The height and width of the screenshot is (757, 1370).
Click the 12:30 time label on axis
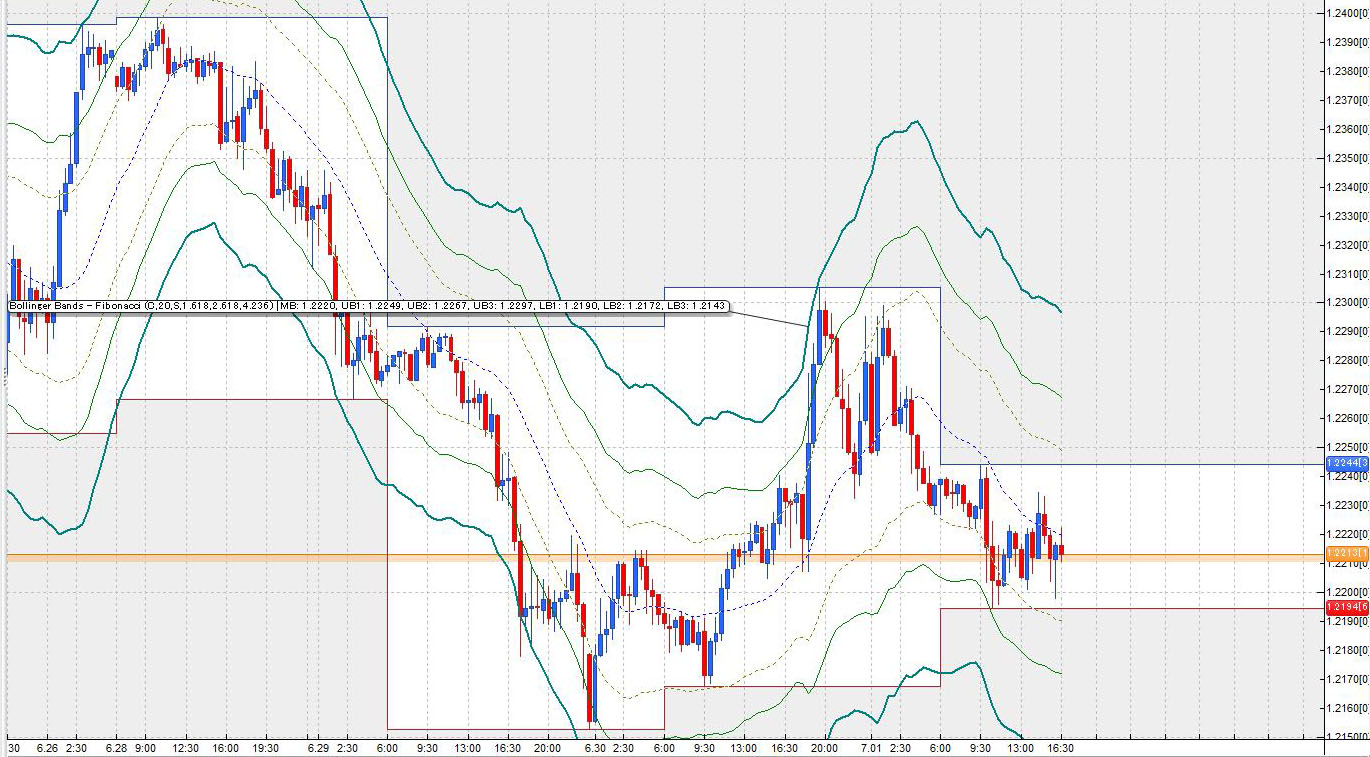point(185,748)
